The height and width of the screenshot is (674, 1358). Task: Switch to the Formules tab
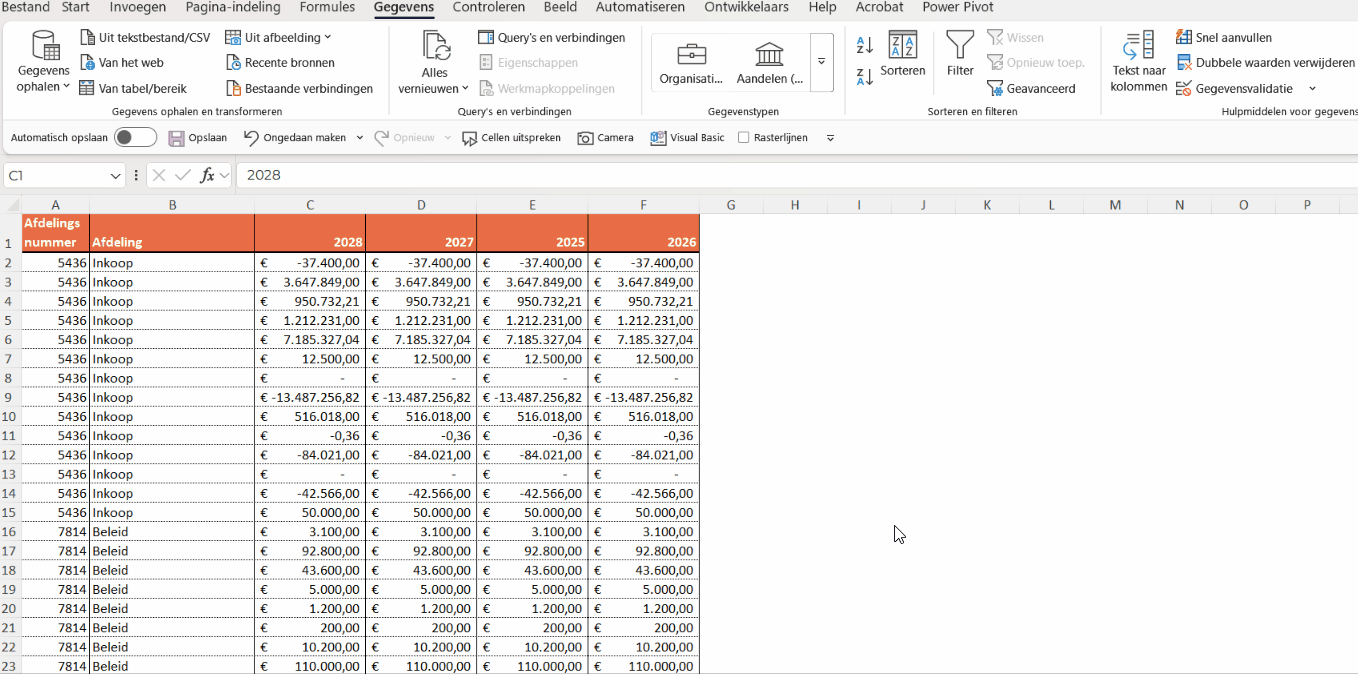(327, 8)
